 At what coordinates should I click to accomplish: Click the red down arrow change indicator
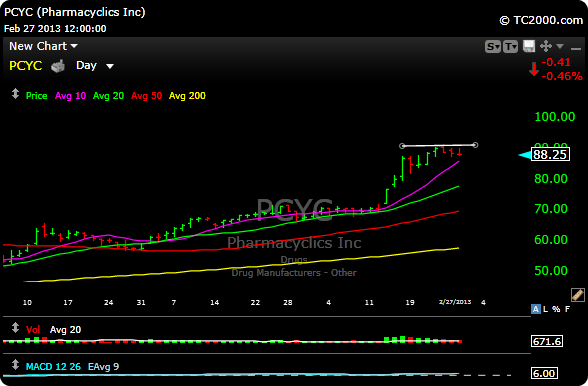click(x=534, y=69)
